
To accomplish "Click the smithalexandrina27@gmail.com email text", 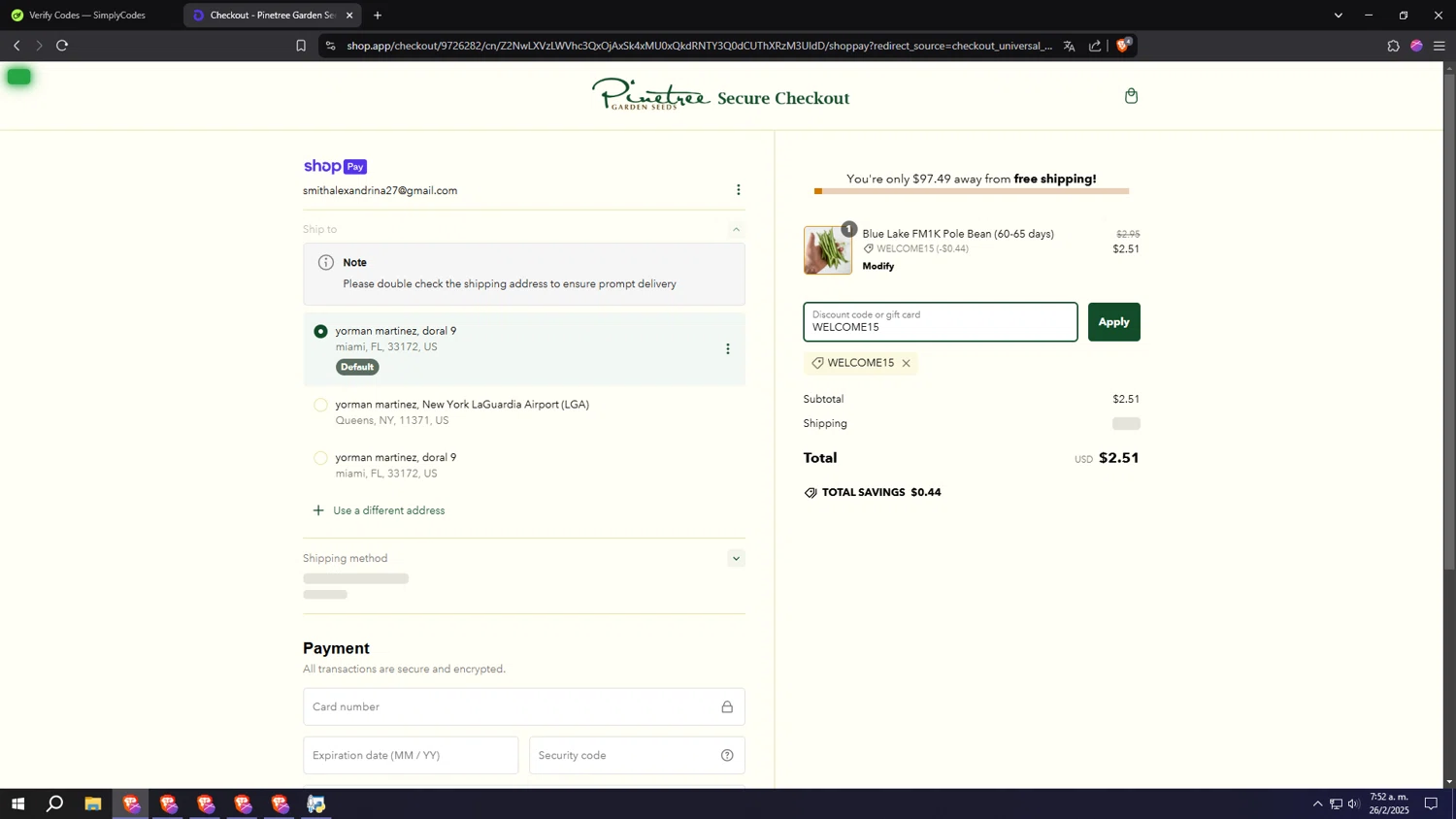I will click(380, 191).
